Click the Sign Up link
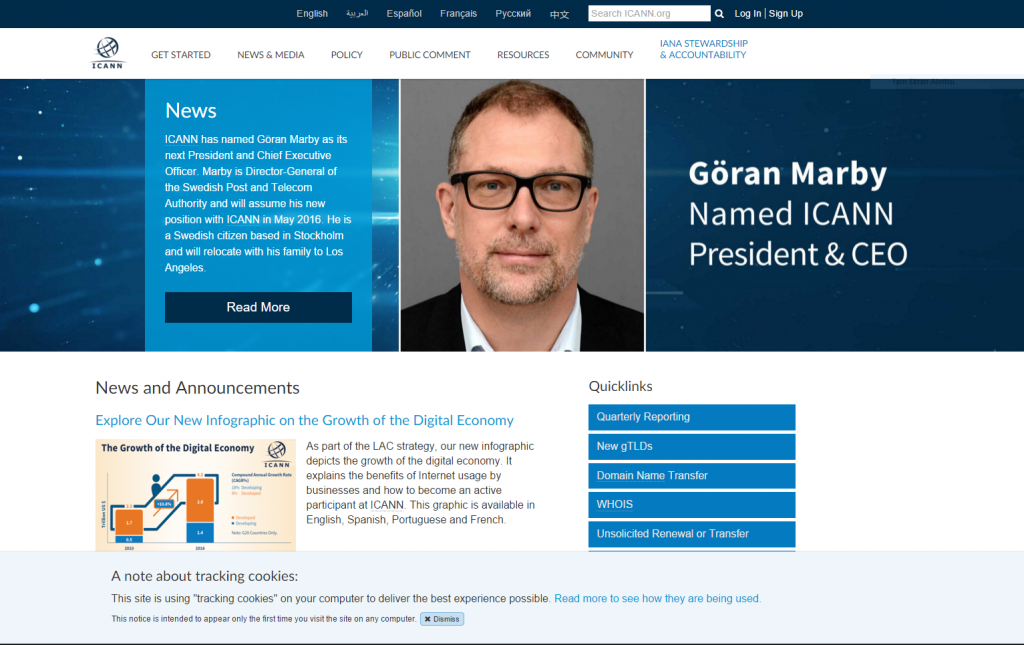Viewport: 1024px width, 645px height. click(x=786, y=14)
